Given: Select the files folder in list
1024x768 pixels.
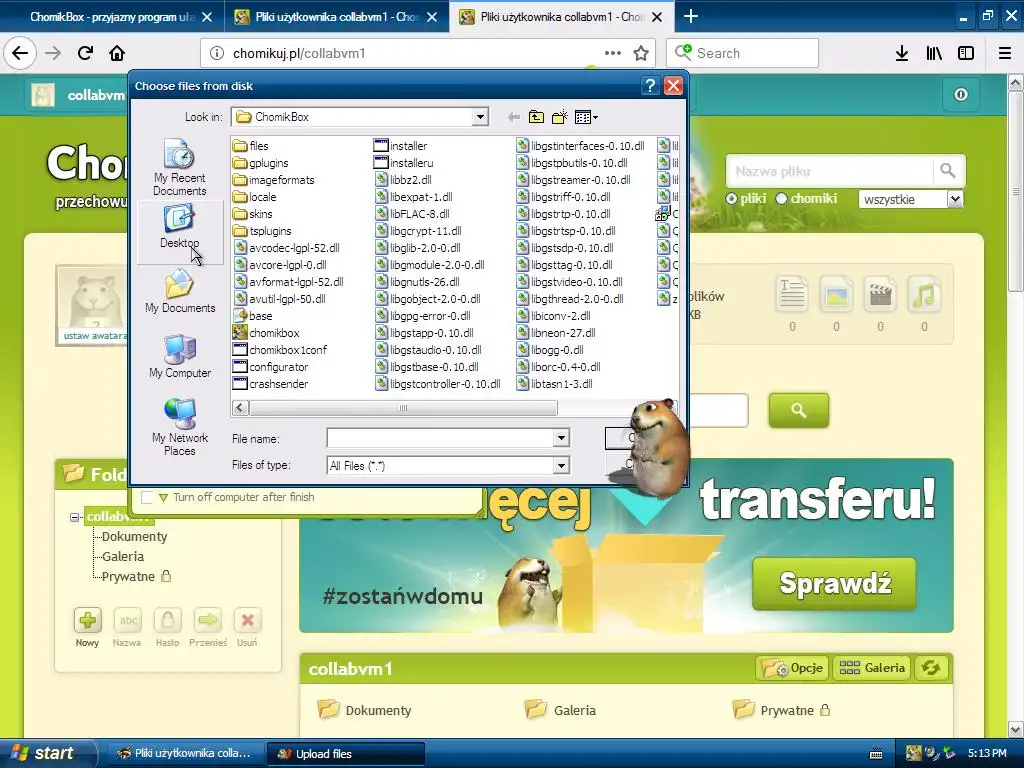Looking at the screenshot, I should coord(251,146).
